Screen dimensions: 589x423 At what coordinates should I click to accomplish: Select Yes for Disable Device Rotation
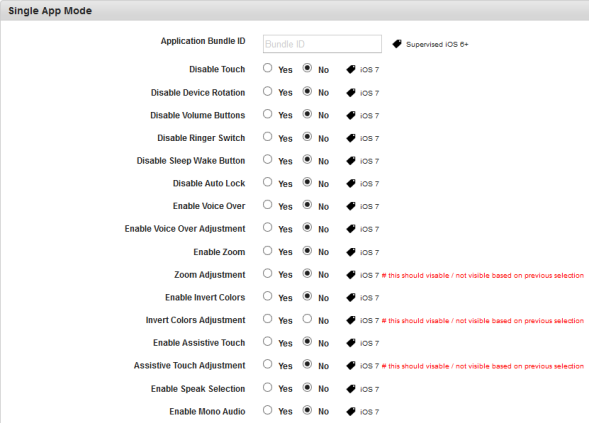(267, 91)
